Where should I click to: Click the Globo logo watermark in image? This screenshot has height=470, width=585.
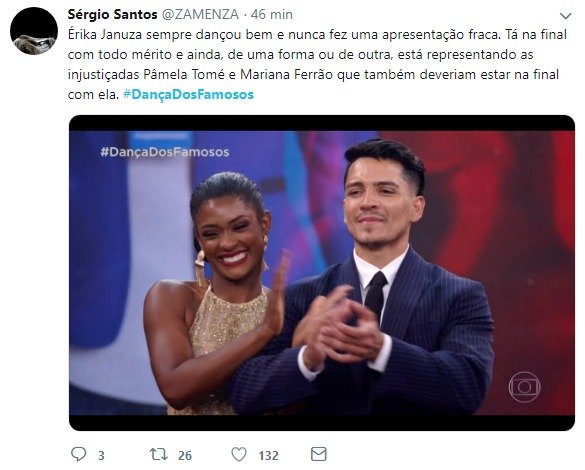click(x=524, y=387)
